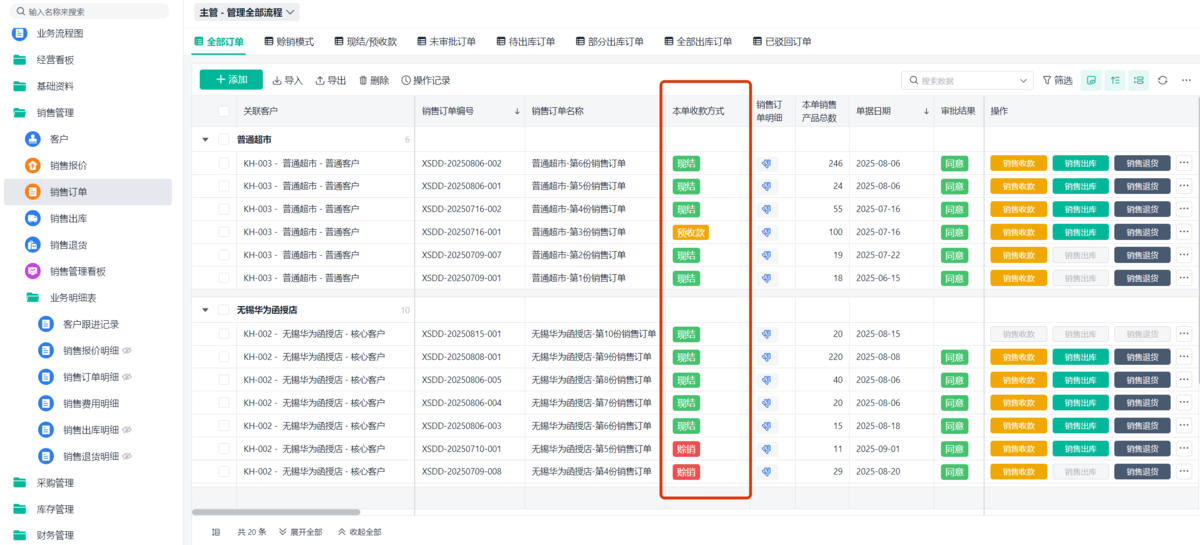Open row ellipsis menu for XSDD-20250806-002

click(1185, 163)
